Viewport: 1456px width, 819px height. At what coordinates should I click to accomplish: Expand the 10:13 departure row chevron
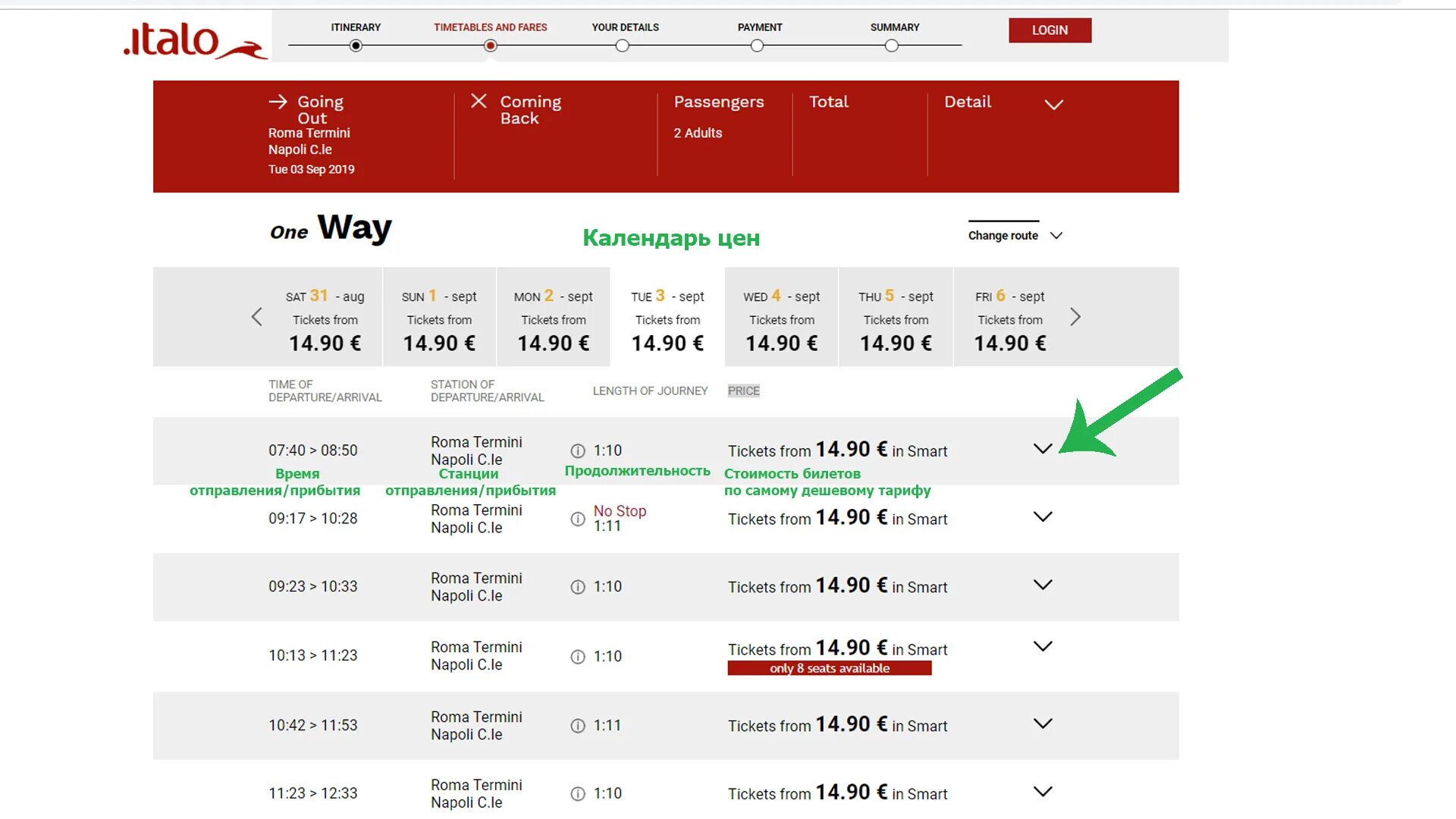click(x=1043, y=647)
